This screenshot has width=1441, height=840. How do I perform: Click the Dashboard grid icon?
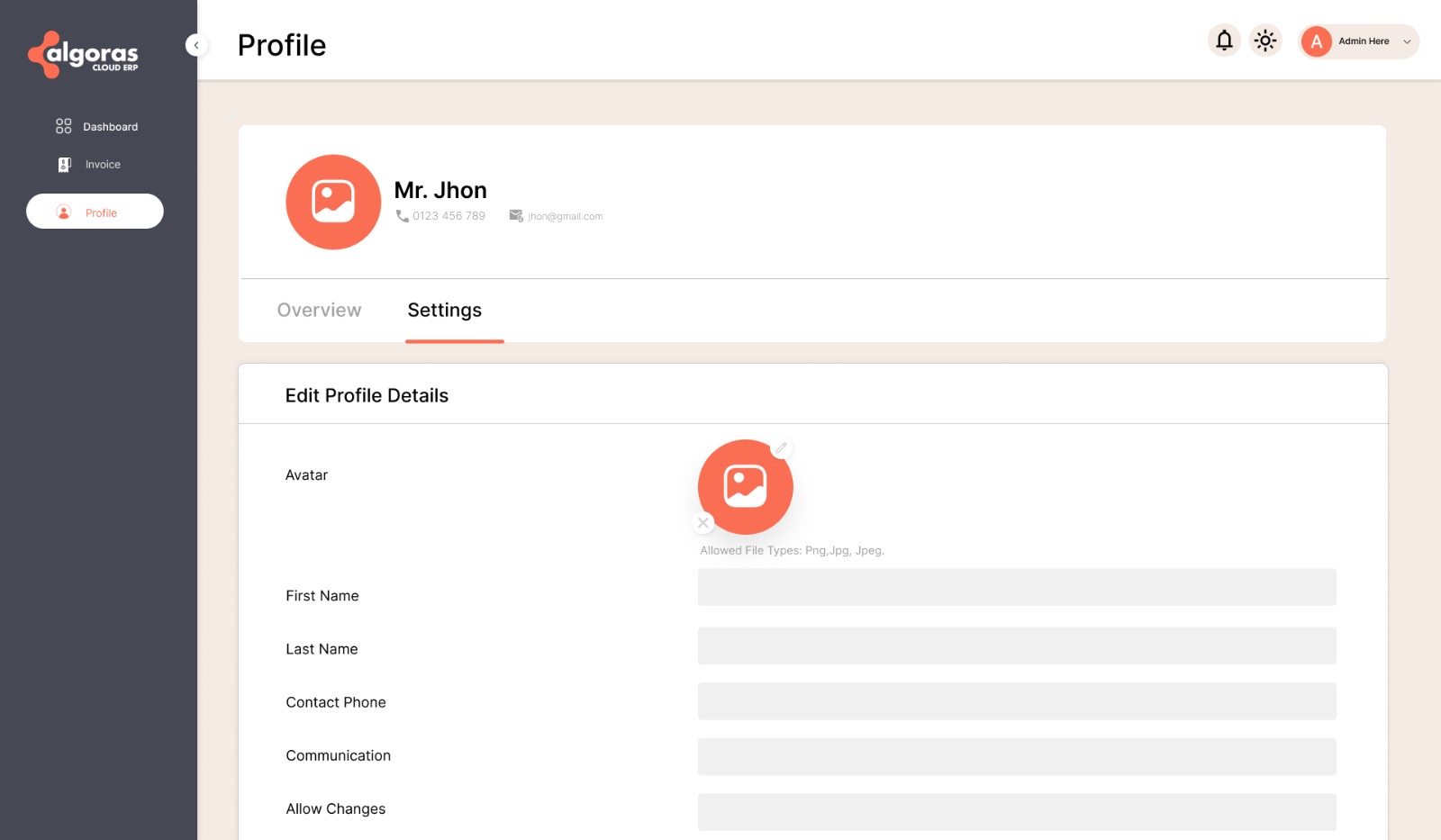click(63, 126)
